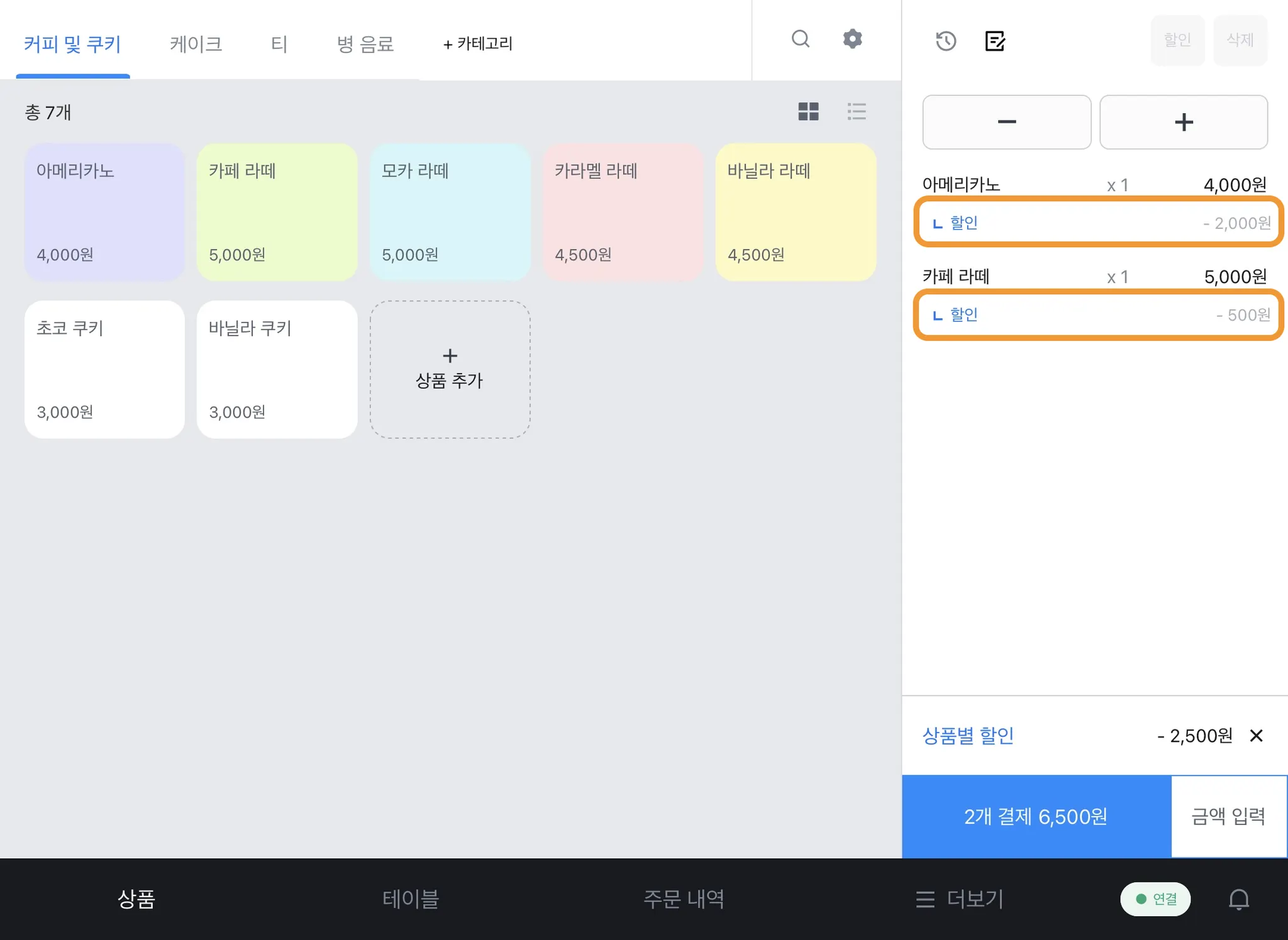Screen dimensions: 1288x940
Task: Remove item discount with X icon
Action: 1256,736
